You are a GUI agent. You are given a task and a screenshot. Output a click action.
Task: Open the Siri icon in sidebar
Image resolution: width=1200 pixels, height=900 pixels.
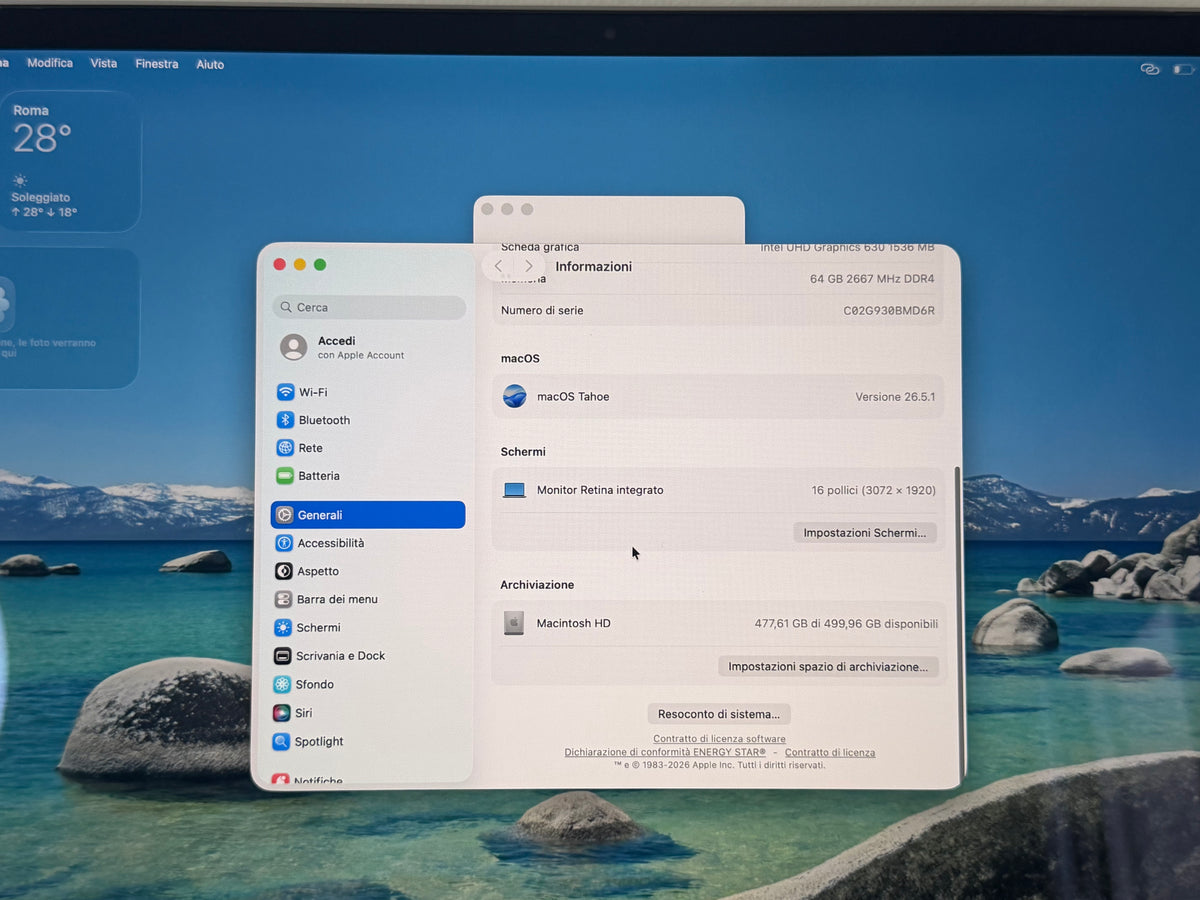(x=282, y=713)
